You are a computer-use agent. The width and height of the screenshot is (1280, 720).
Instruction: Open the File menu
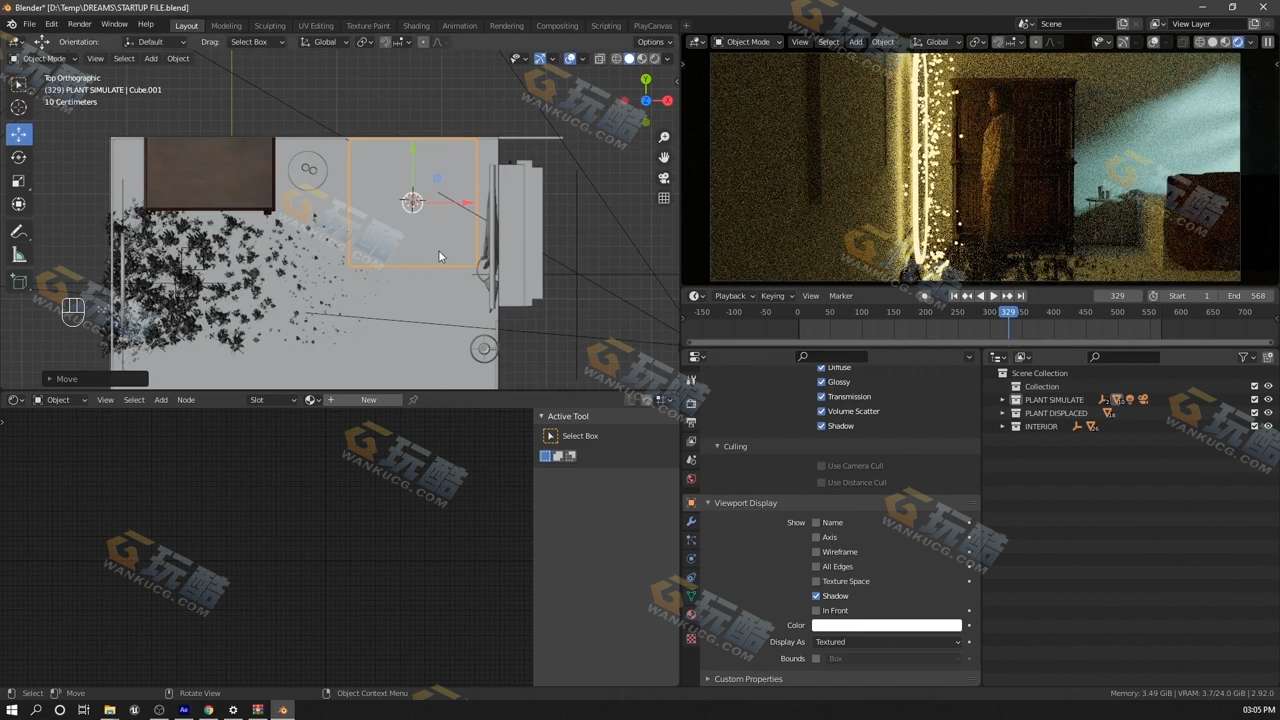click(29, 24)
